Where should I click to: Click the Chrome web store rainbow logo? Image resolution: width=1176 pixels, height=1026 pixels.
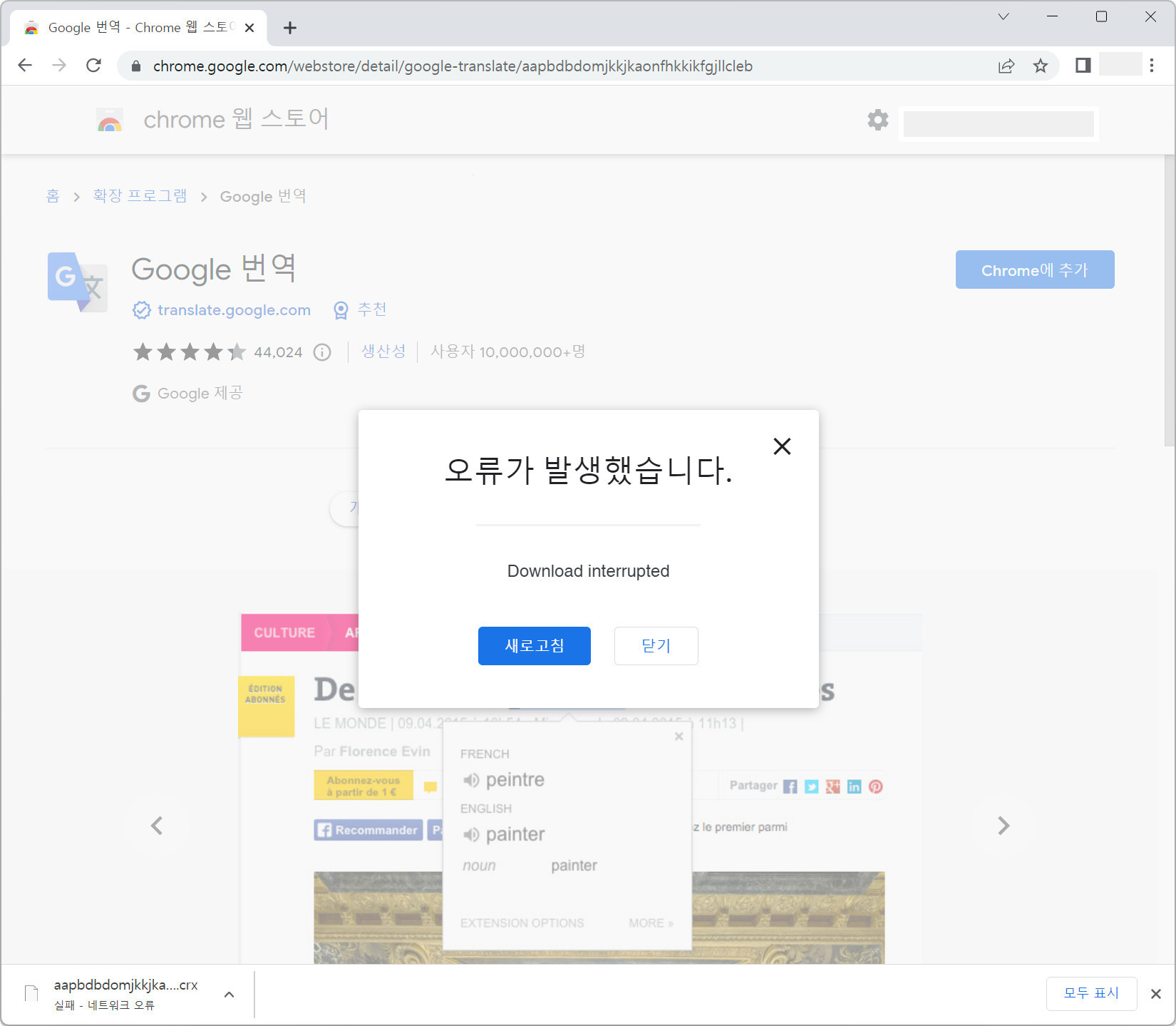point(110,120)
